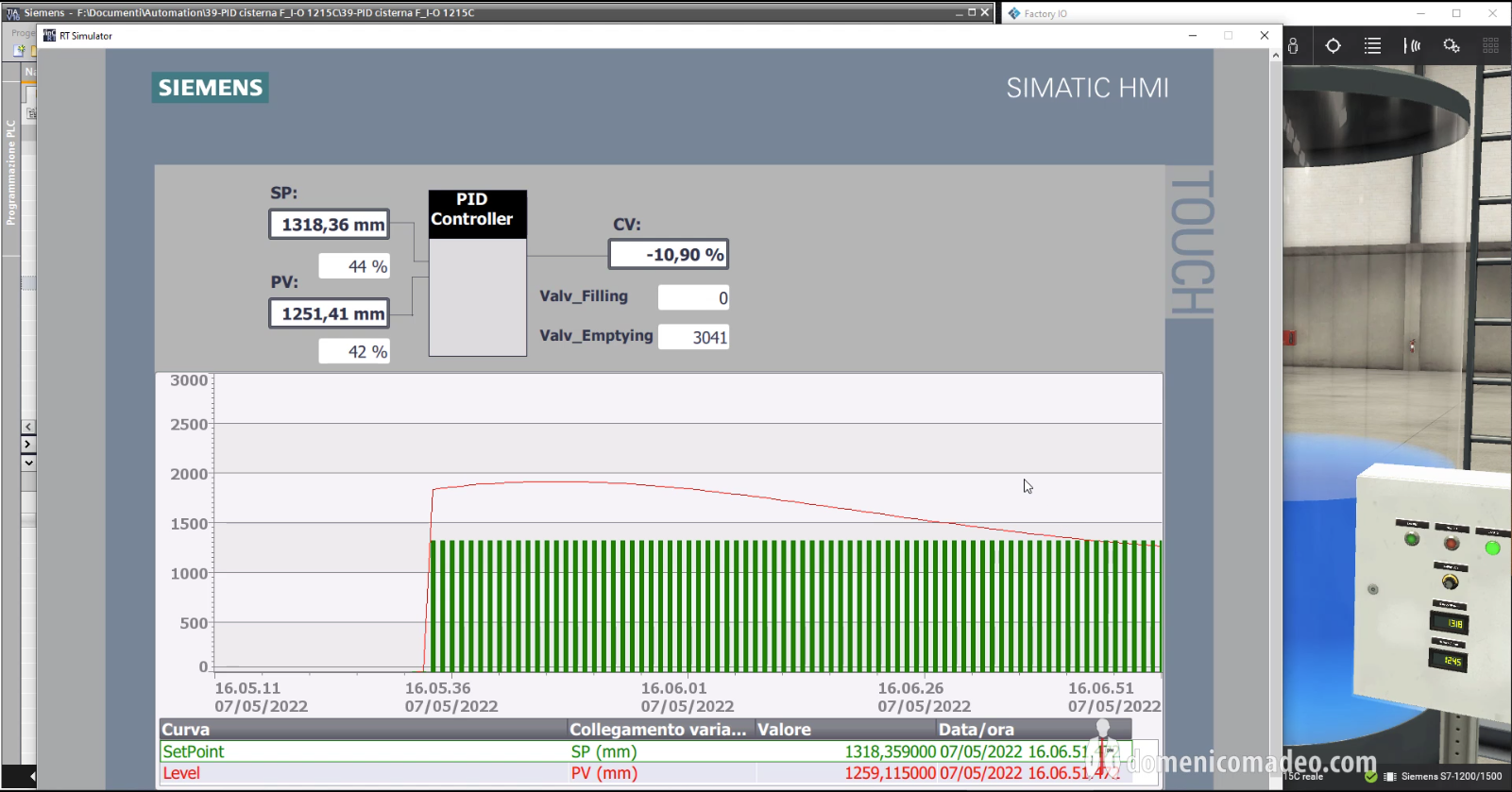Viewport: 1512px width, 792px height.
Task: Click the grid icon in Factory IO toolbar
Action: click(x=1490, y=46)
